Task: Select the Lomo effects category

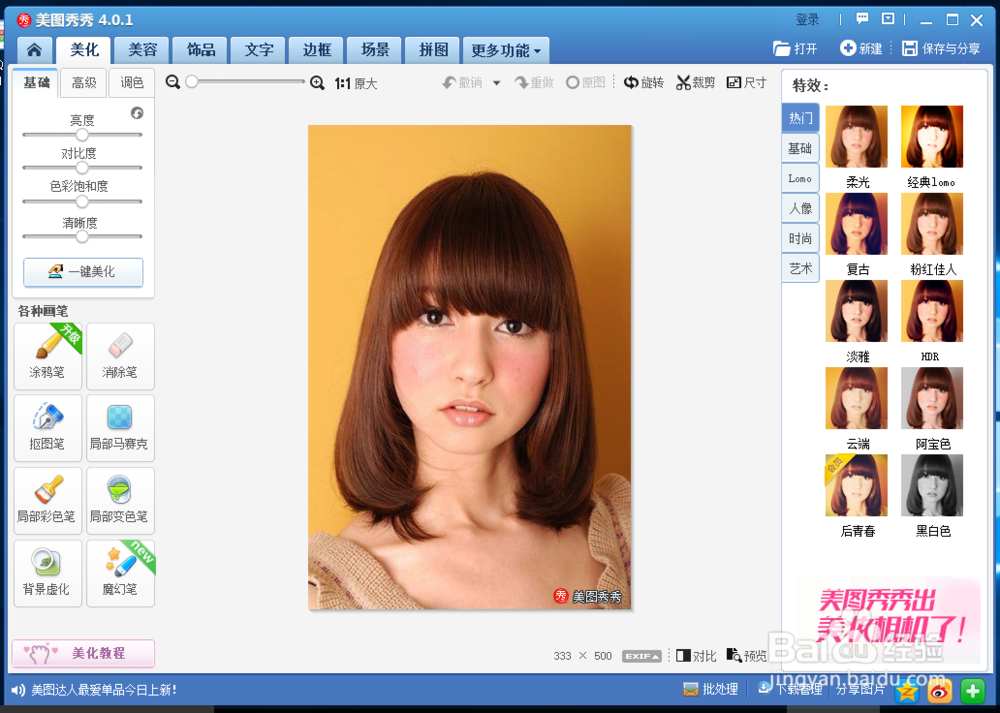Action: [800, 179]
